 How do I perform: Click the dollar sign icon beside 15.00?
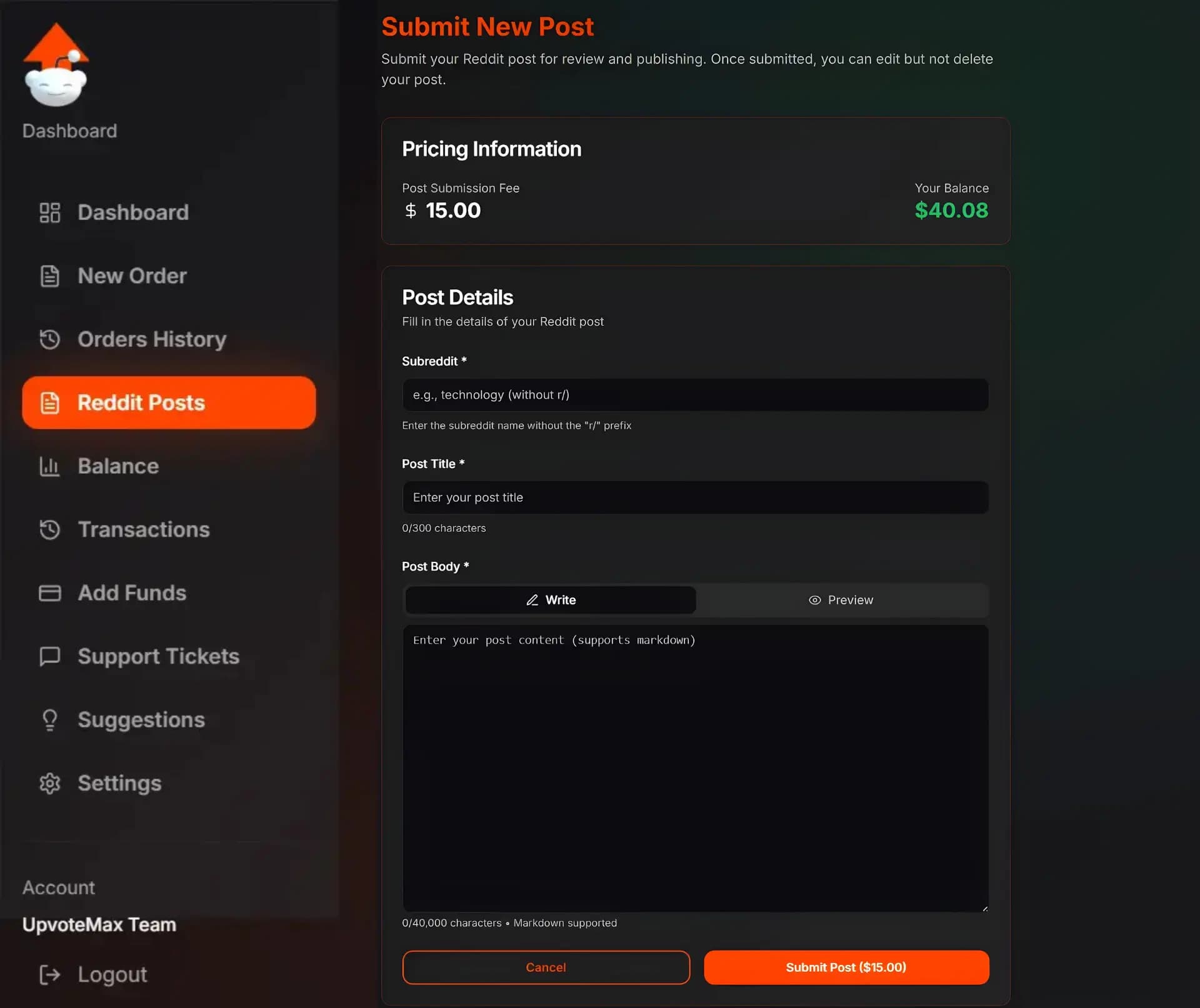(411, 211)
